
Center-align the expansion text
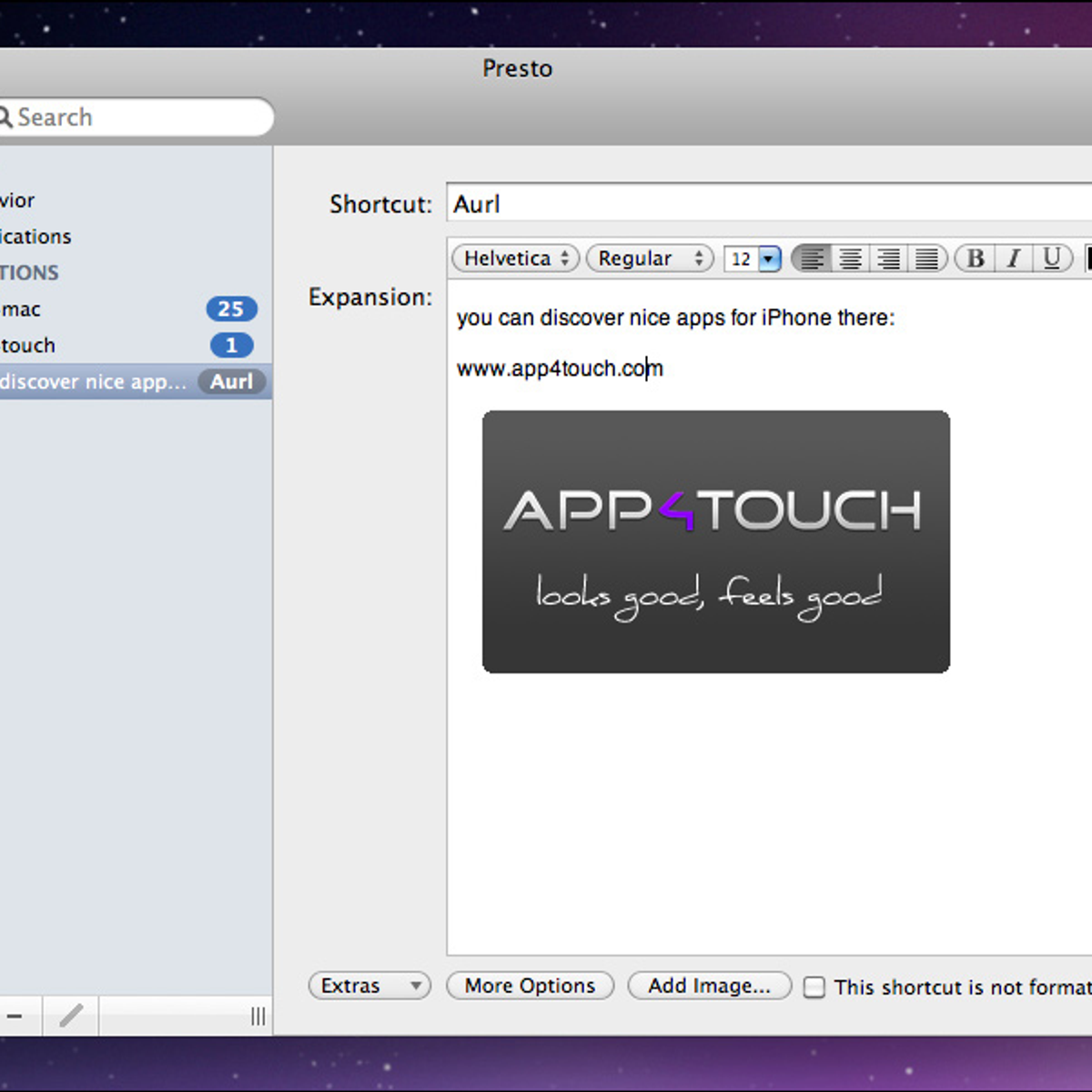coord(850,259)
